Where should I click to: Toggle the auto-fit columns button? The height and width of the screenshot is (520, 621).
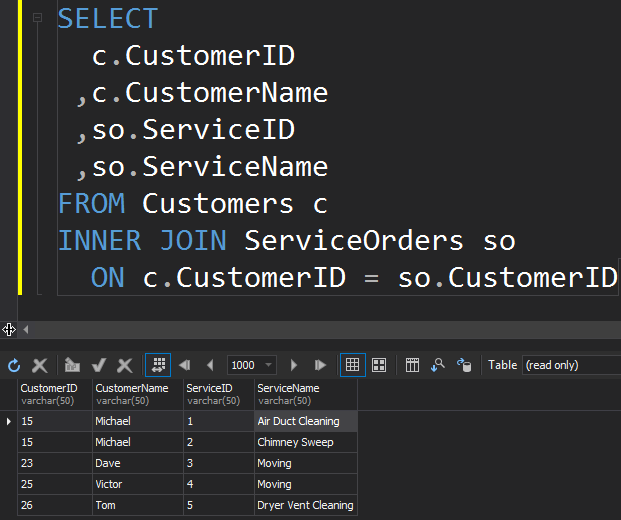[158, 365]
